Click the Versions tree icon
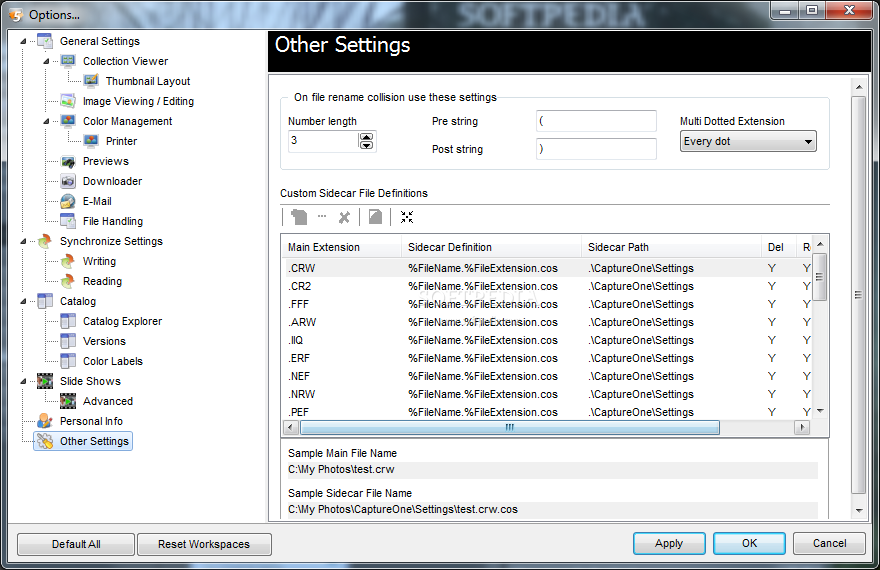This screenshot has width=880, height=570. [x=68, y=341]
